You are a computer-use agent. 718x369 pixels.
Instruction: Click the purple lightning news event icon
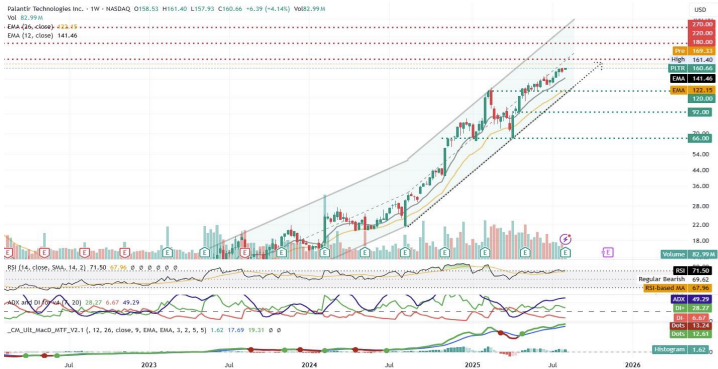[566, 239]
